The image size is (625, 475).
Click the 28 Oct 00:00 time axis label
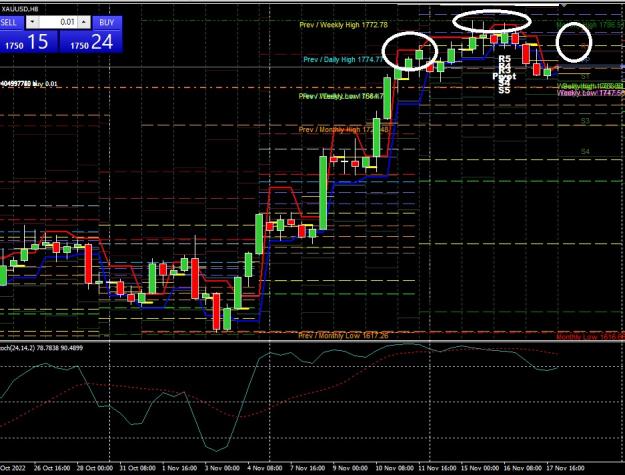95,468
